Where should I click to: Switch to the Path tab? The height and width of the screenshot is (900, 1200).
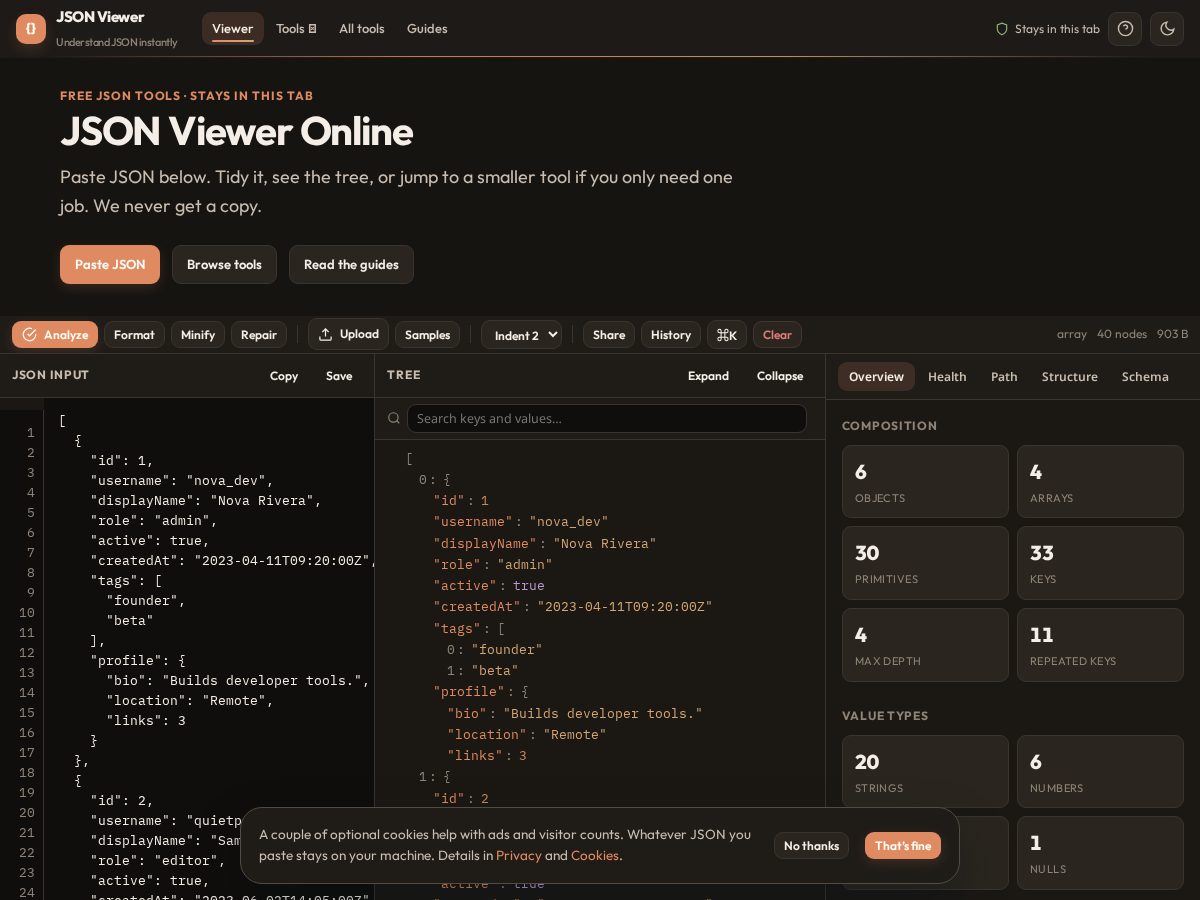click(x=1004, y=376)
